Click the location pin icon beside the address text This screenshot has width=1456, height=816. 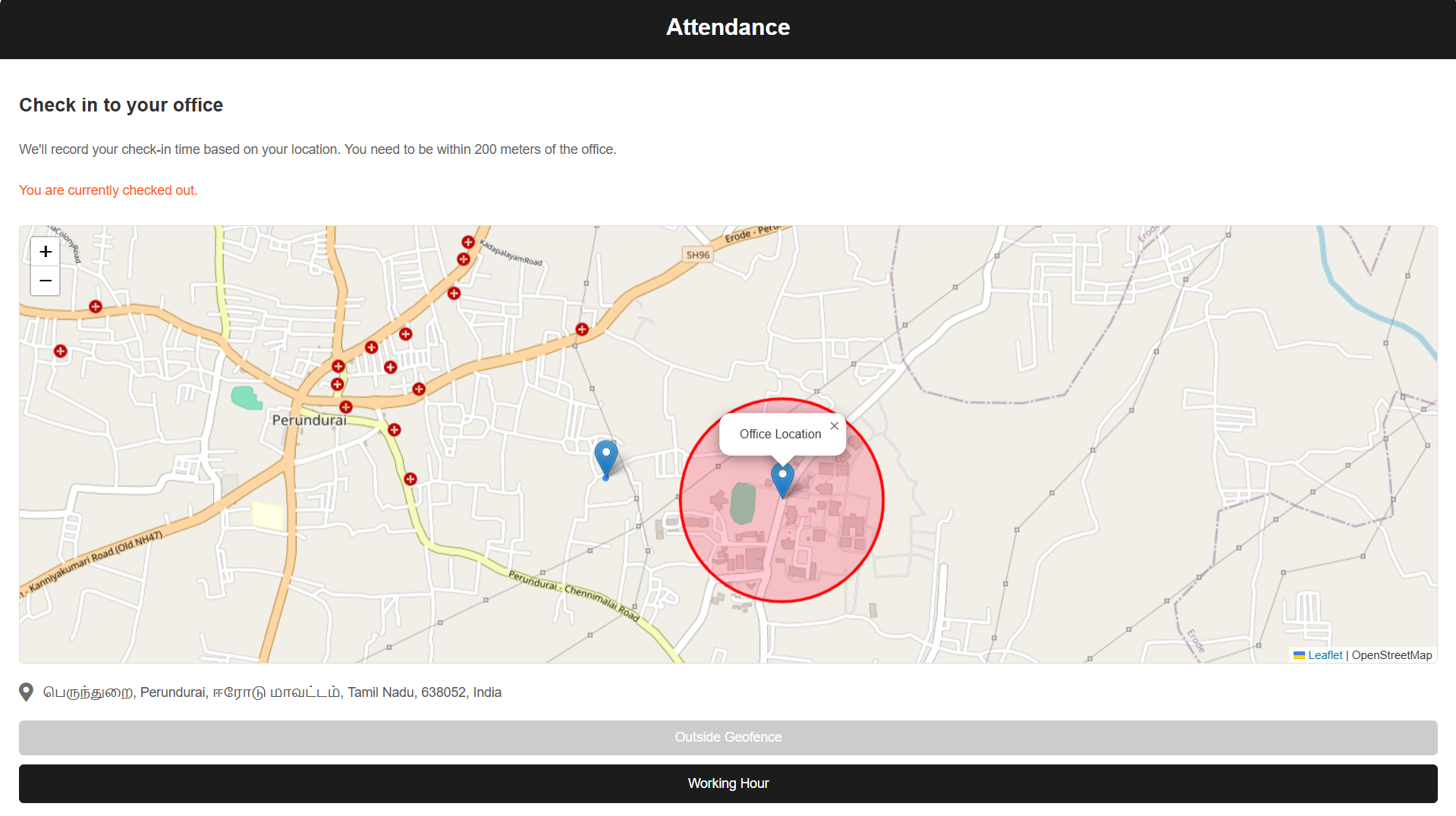(25, 692)
